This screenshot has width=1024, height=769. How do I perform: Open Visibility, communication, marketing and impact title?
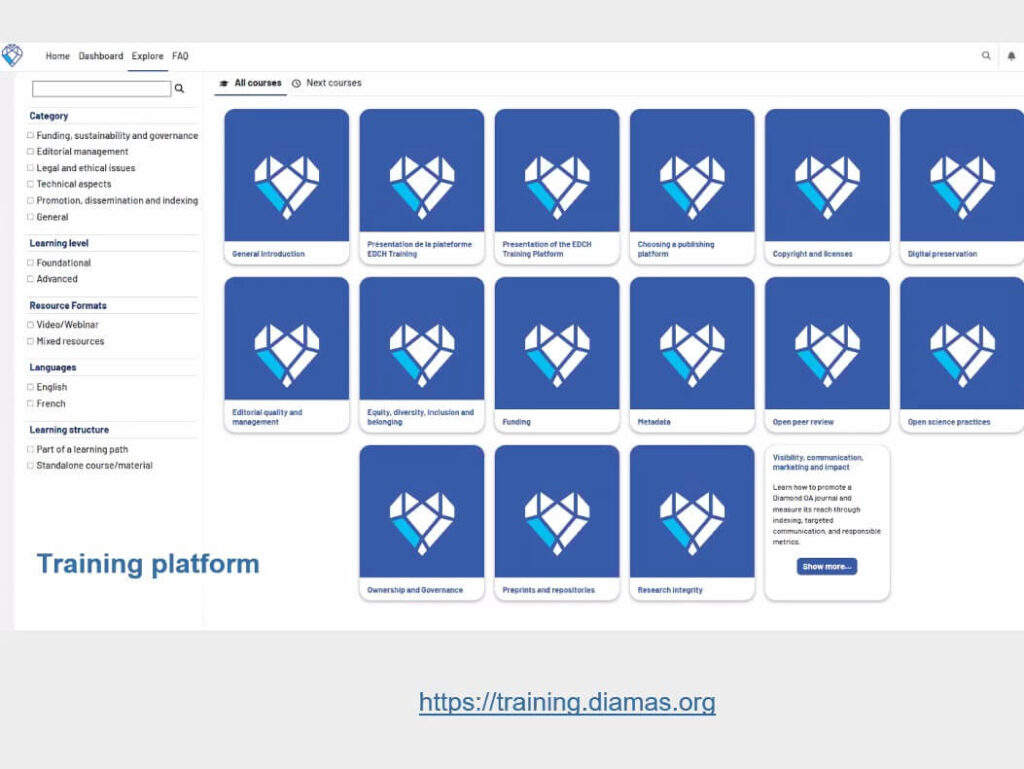(818, 462)
